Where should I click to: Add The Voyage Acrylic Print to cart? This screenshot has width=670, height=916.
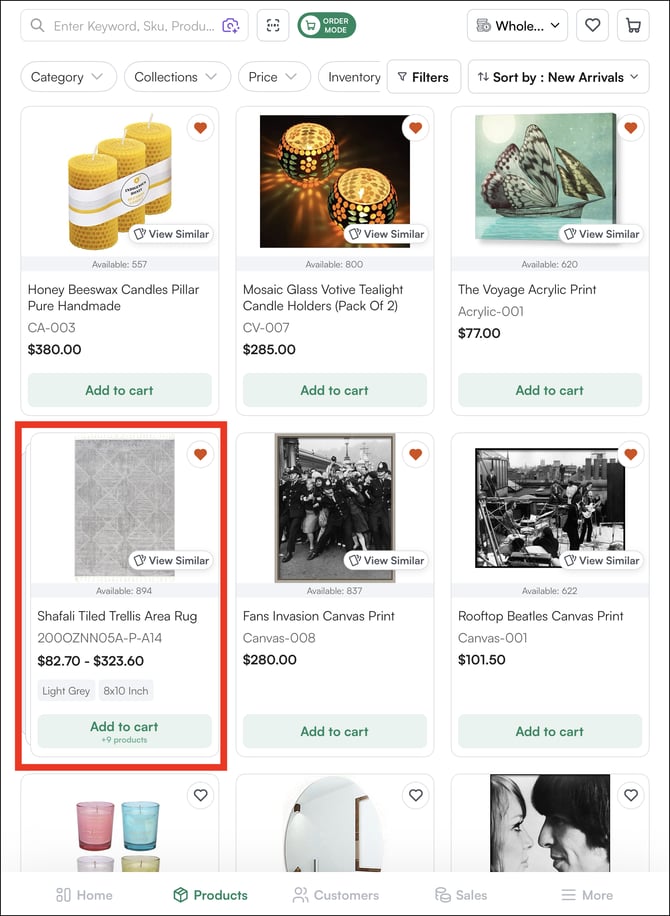pyautogui.click(x=549, y=390)
